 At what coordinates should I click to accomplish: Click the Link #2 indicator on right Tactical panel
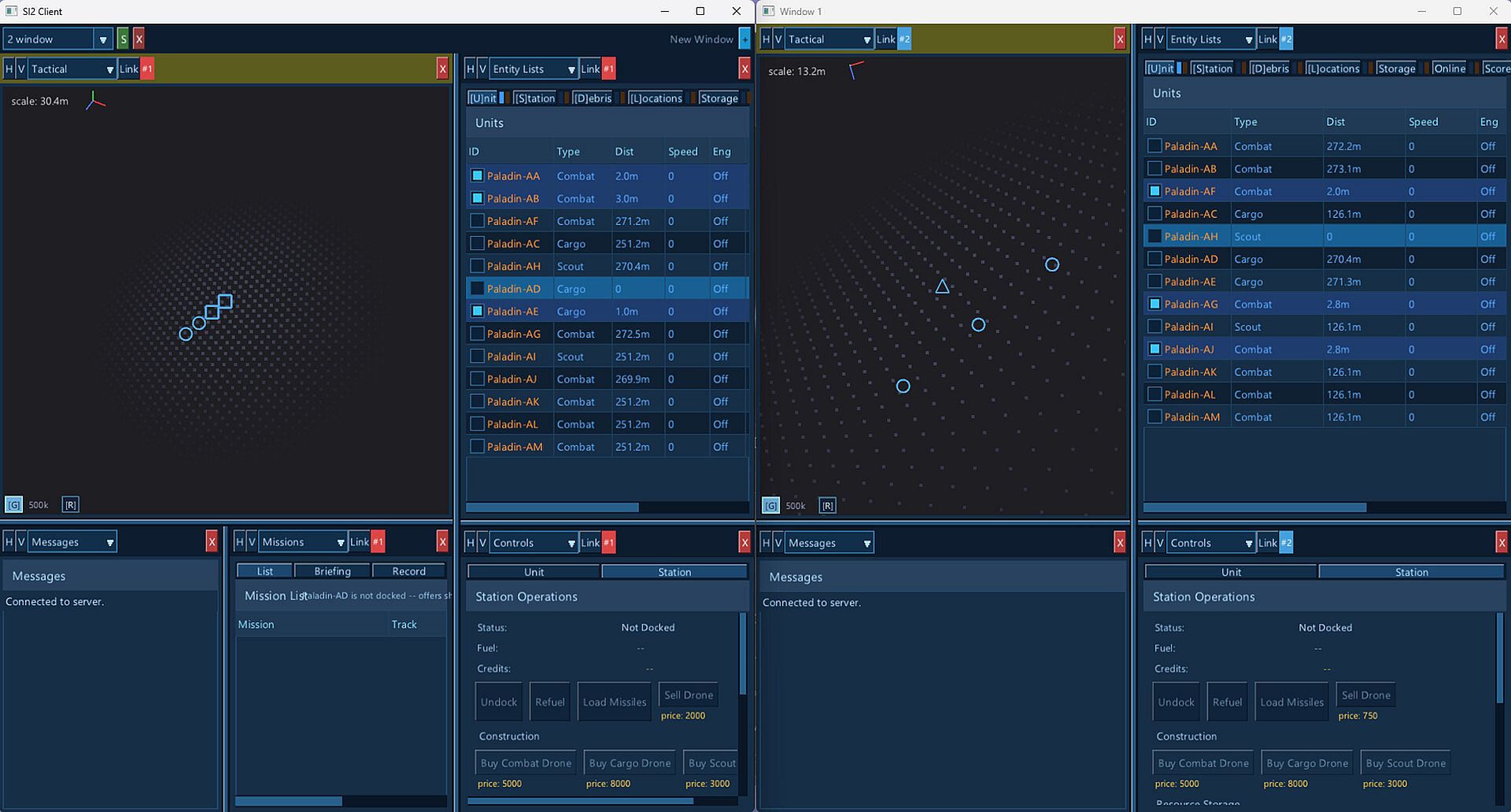pos(893,39)
